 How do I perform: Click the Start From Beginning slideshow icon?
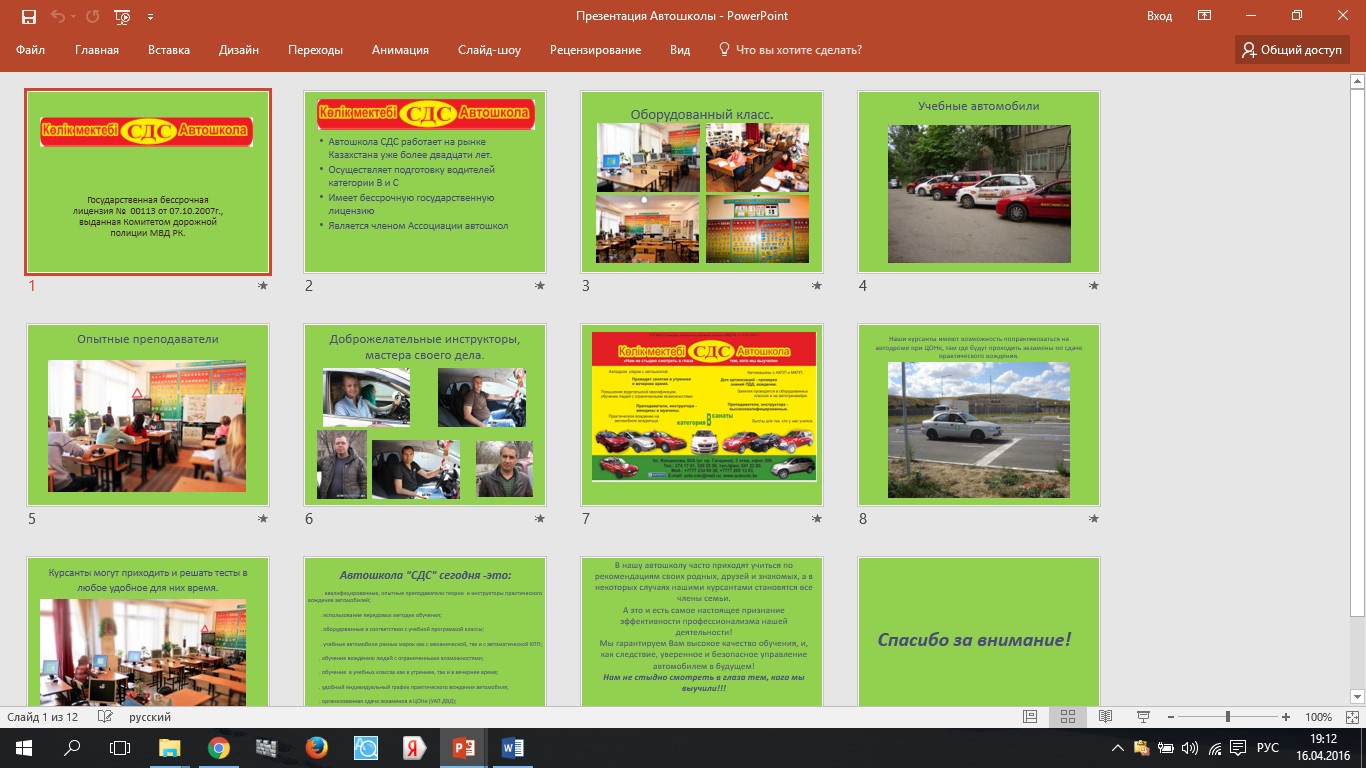(x=122, y=17)
